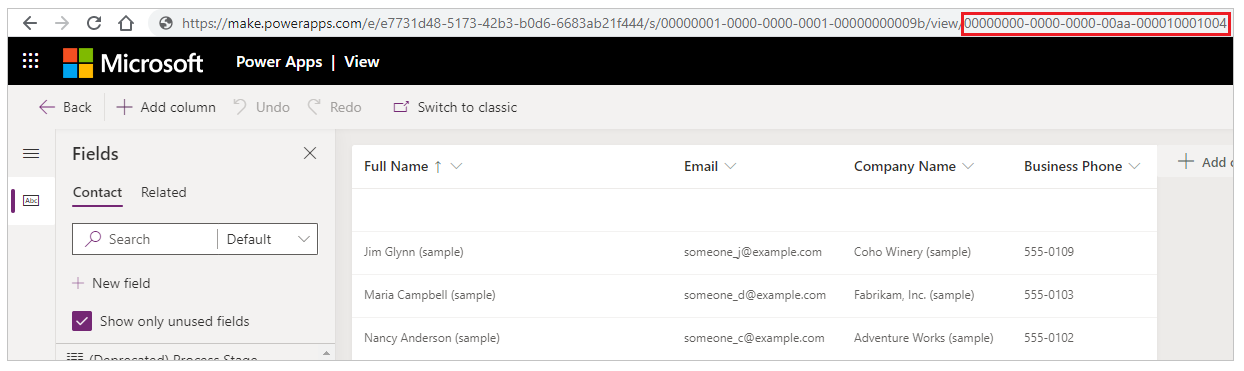Open Business Phone column menu
Screen dimensions: 1244x371
point(1134,166)
